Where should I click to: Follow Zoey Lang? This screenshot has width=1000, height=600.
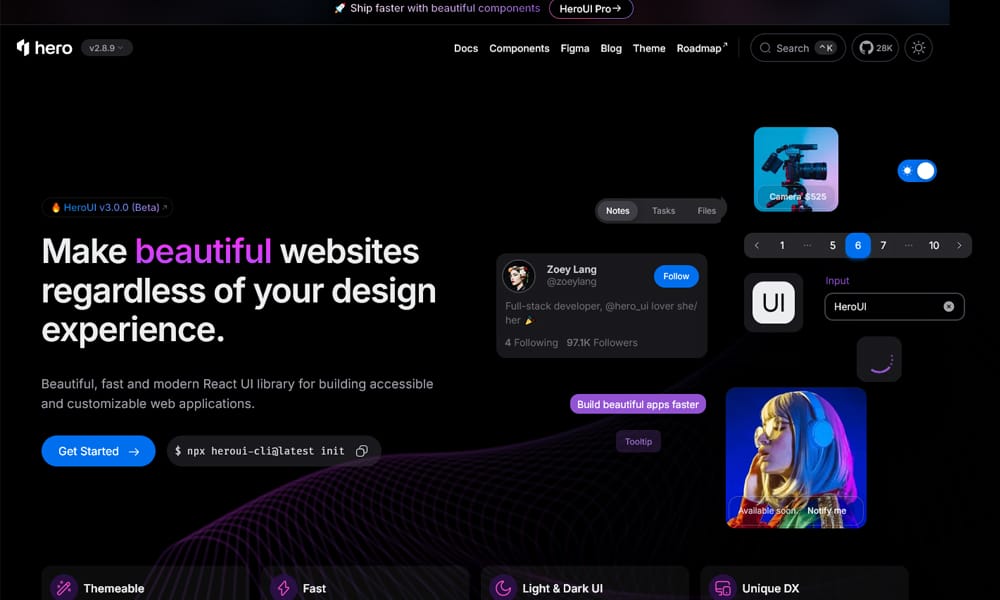[x=676, y=276]
